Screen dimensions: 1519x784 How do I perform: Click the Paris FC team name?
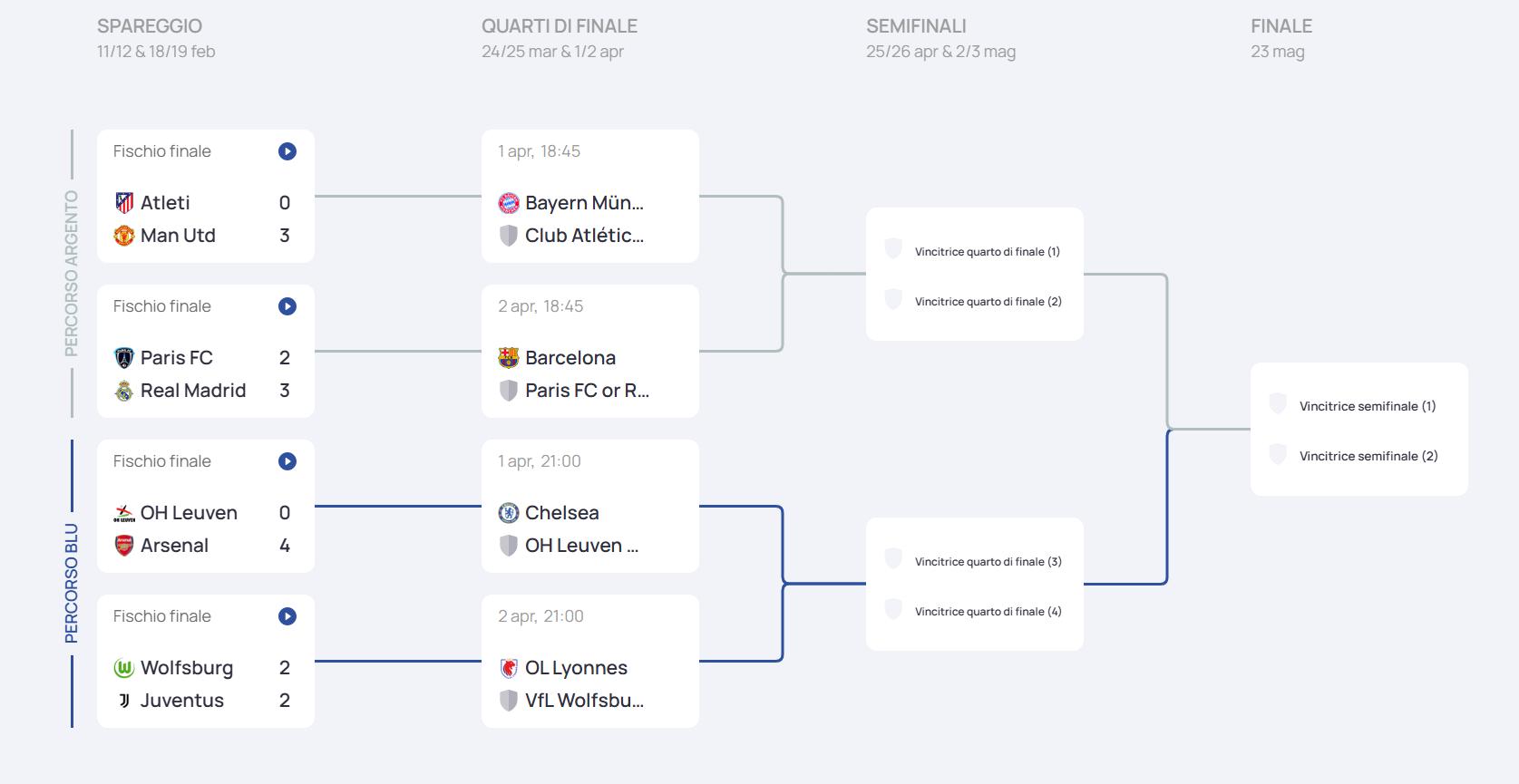point(176,358)
